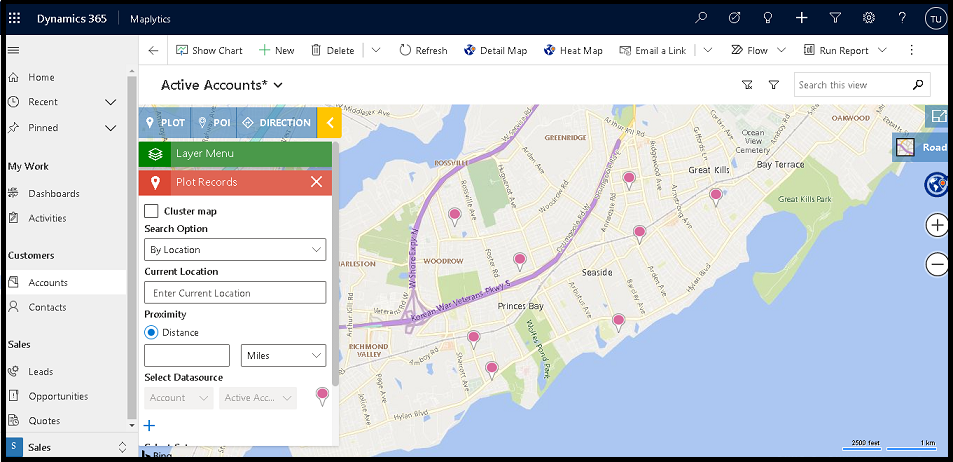This screenshot has width=953, height=462.
Task: Enable the Cluster map checkbox
Action: (151, 211)
